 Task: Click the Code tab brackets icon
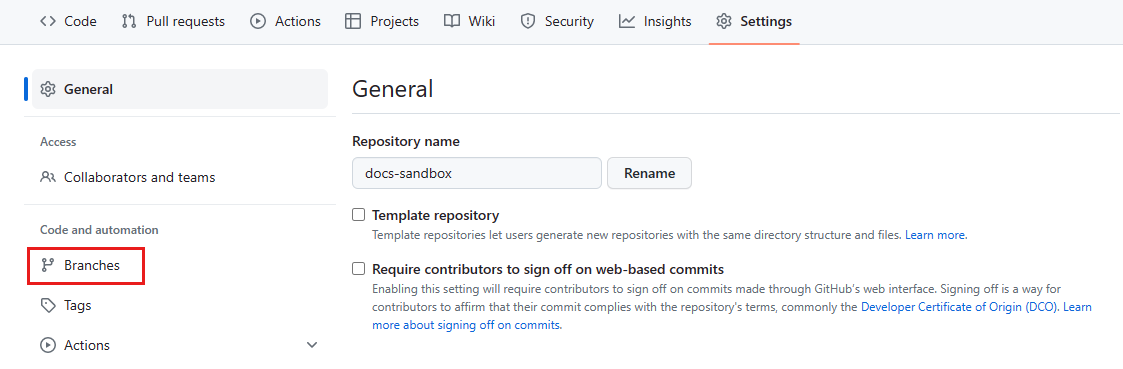click(x=48, y=21)
